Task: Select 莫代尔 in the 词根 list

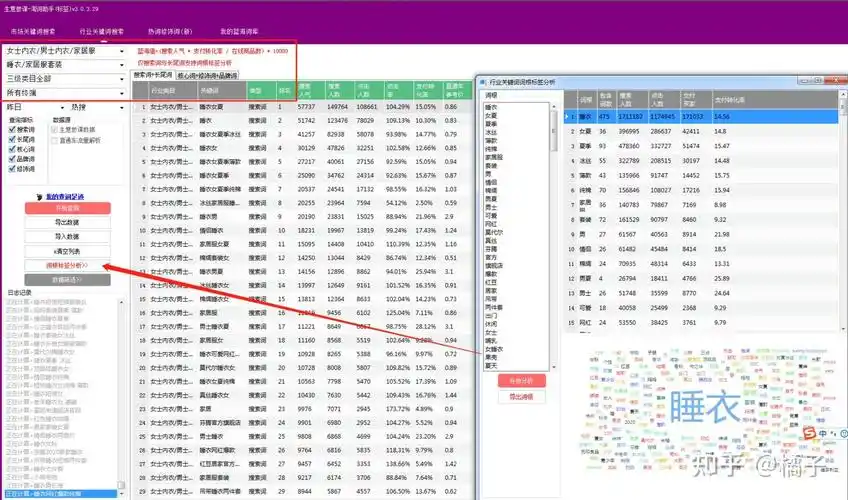Action: [x=494, y=232]
